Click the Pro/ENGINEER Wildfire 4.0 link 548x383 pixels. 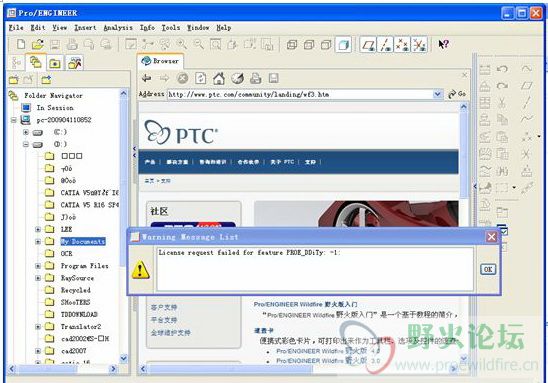(328, 351)
